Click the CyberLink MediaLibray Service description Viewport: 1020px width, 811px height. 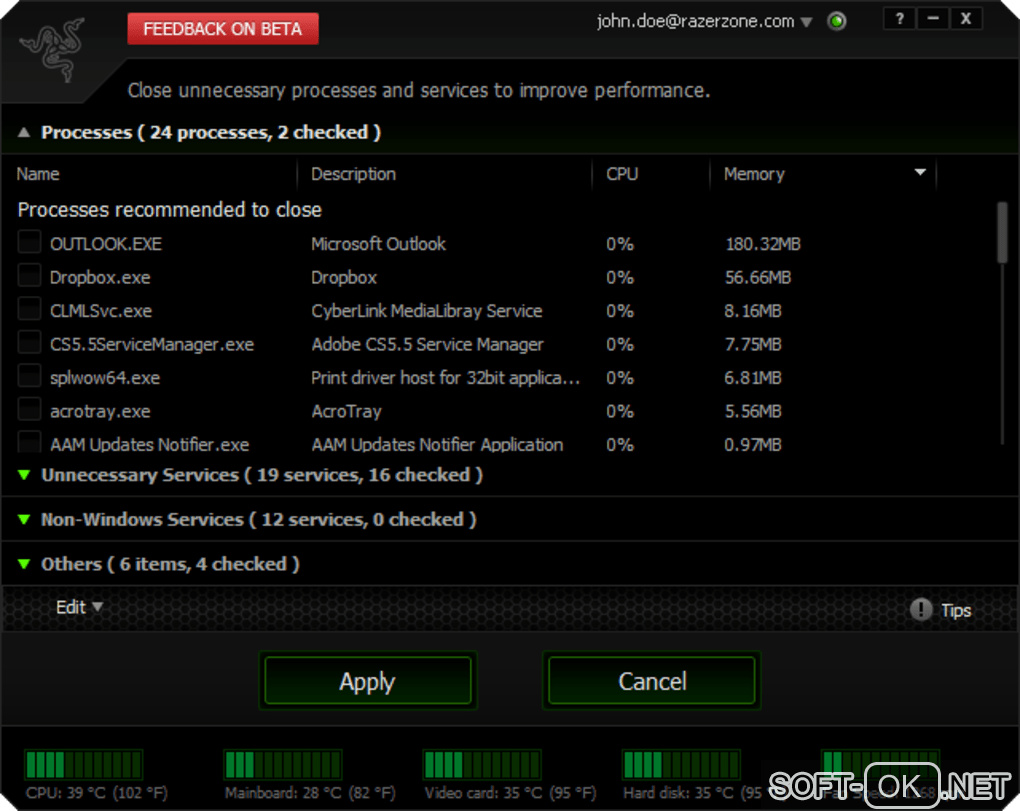click(x=427, y=311)
